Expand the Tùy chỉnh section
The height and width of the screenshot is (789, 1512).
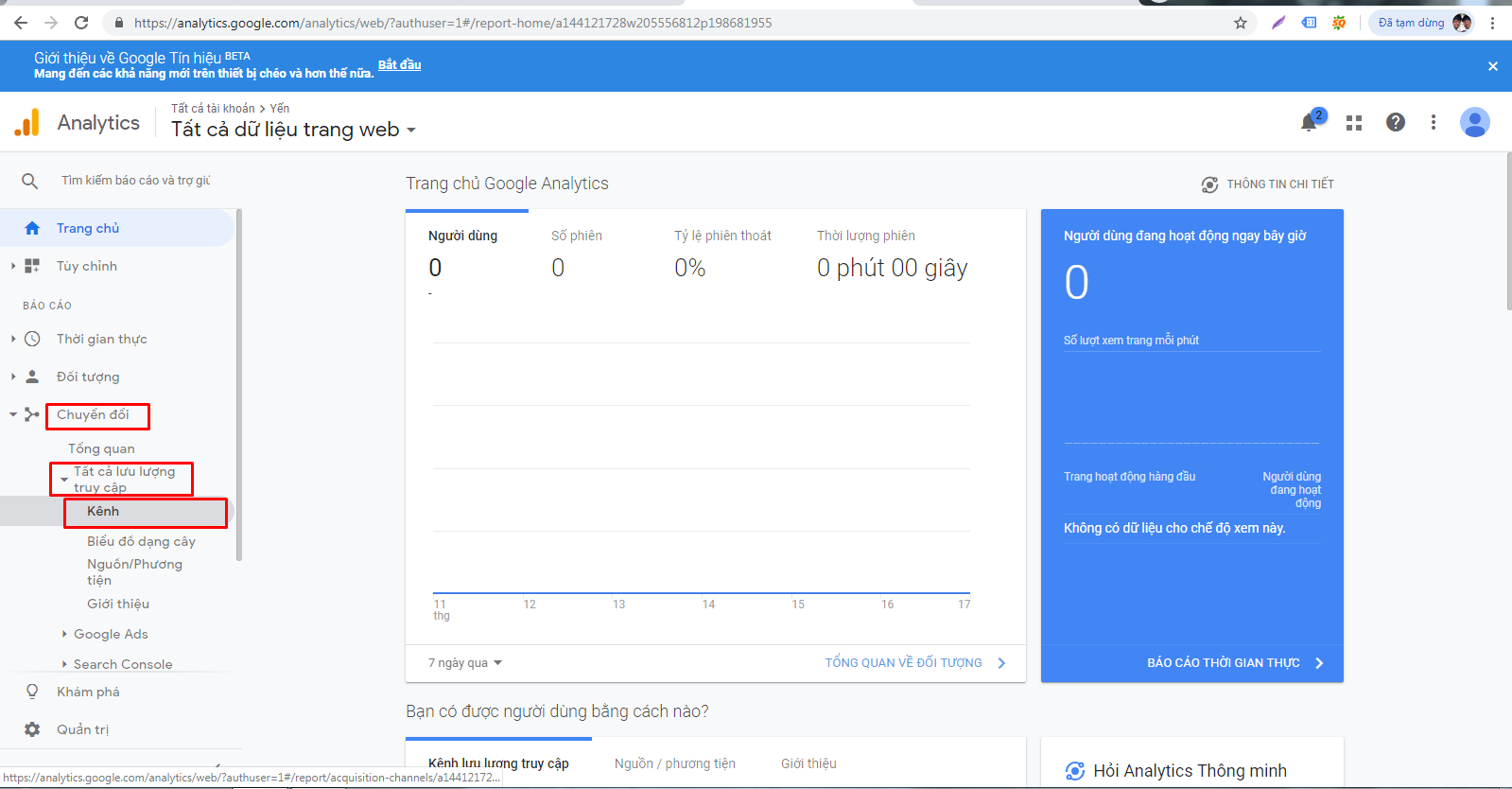[13, 266]
